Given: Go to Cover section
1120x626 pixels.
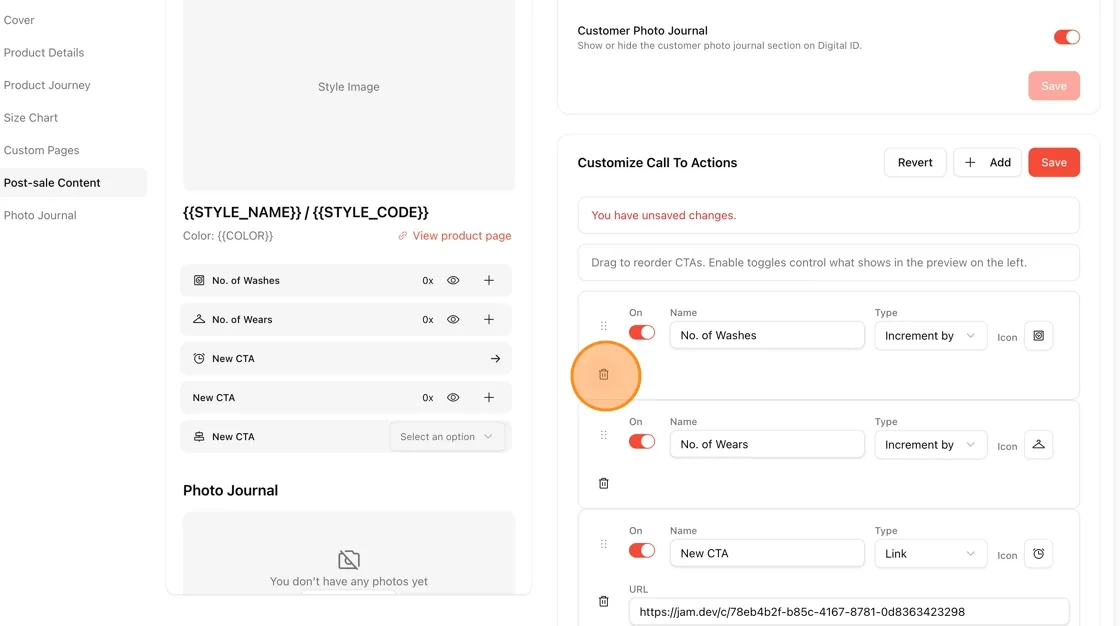Looking at the screenshot, I should (x=19, y=20).
